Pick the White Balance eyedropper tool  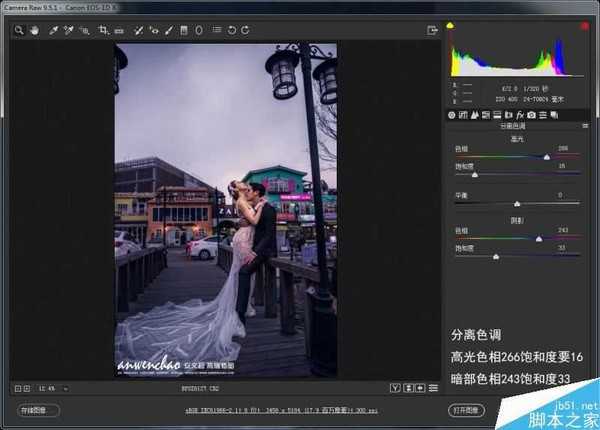click(x=52, y=30)
